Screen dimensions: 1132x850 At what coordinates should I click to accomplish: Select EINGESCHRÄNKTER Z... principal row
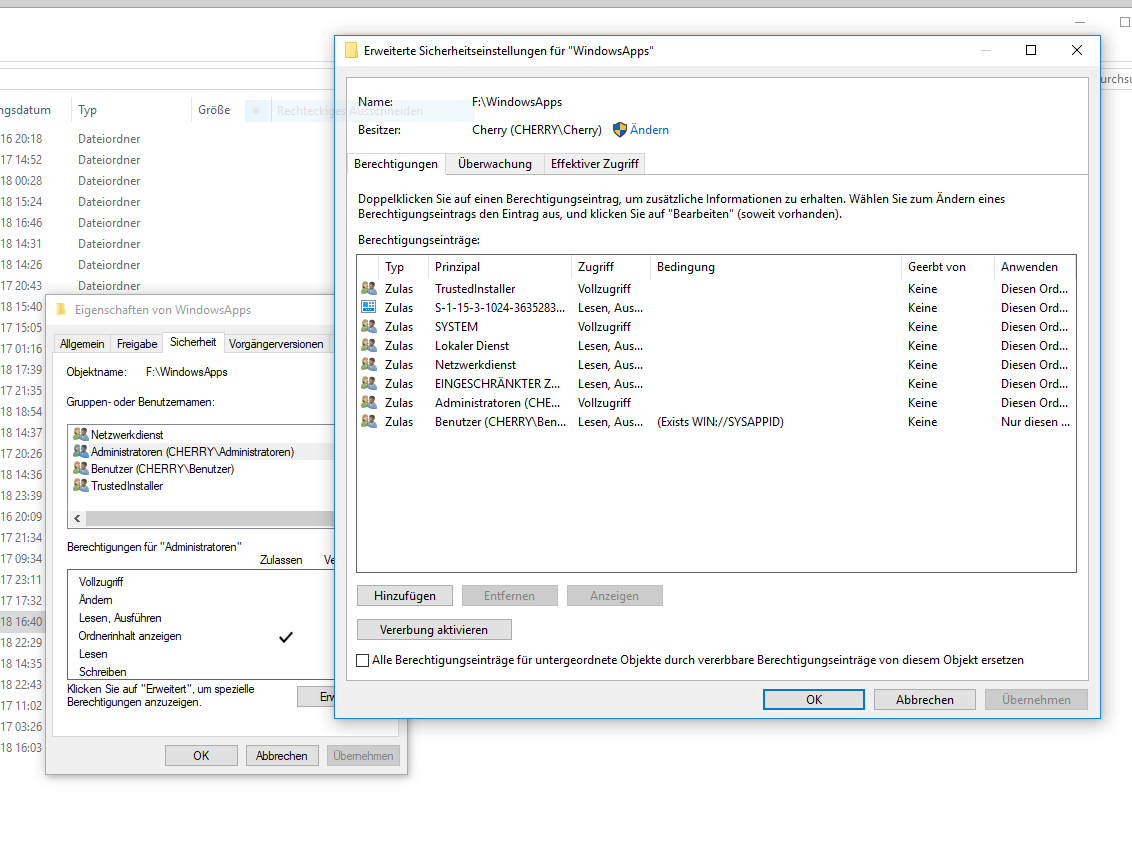coord(497,383)
